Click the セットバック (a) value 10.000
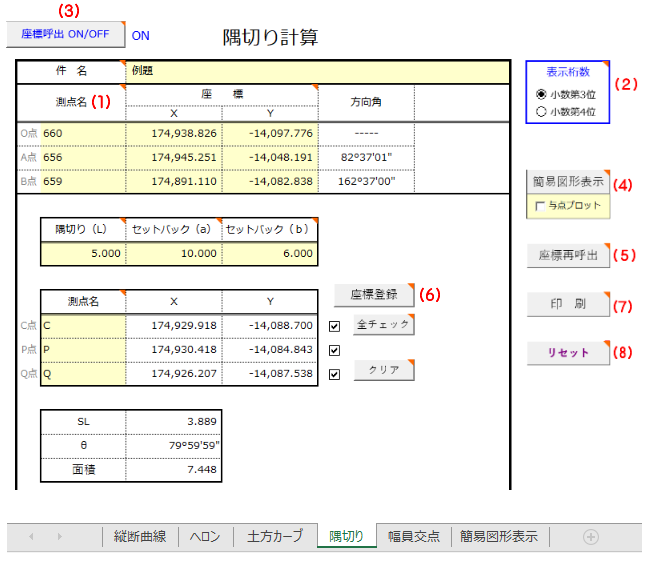Viewport: 665px width, 561px height. (x=174, y=254)
